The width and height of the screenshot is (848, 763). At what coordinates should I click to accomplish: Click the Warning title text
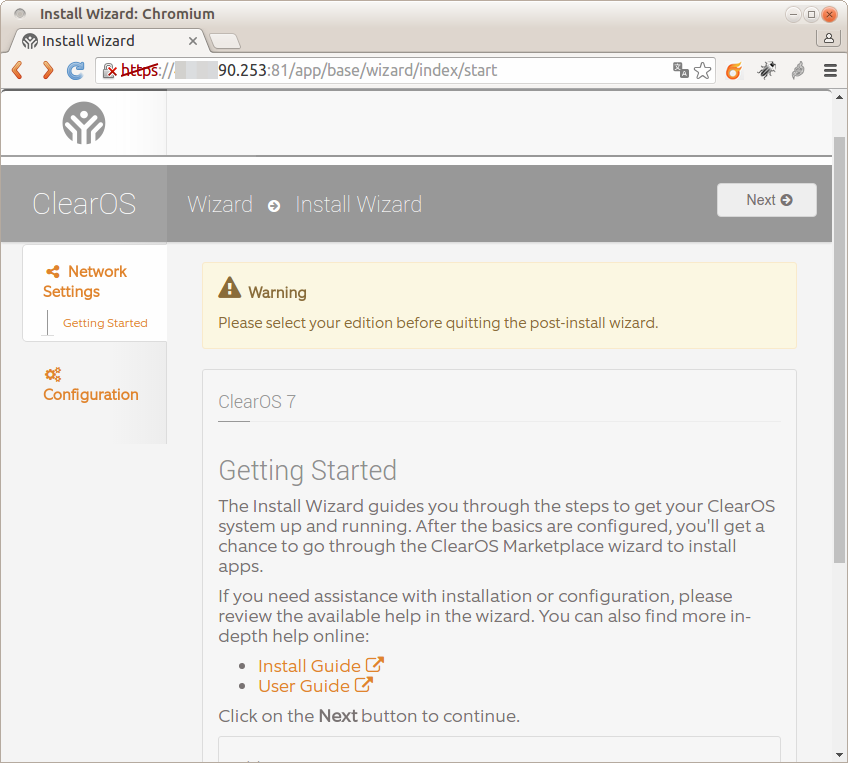277,293
